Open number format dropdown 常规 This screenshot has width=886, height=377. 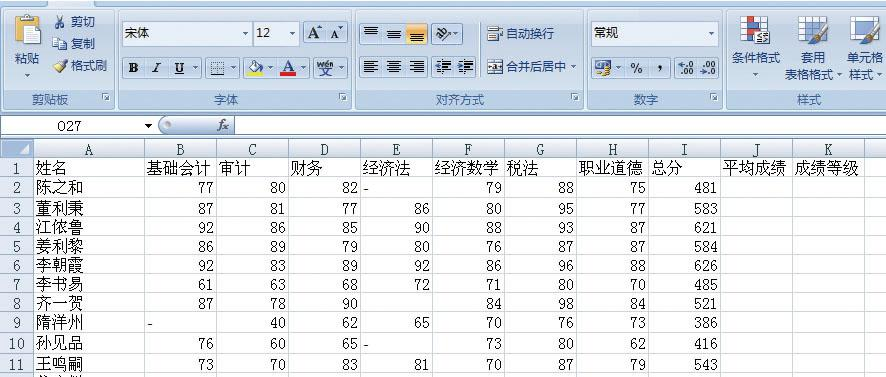[711, 34]
